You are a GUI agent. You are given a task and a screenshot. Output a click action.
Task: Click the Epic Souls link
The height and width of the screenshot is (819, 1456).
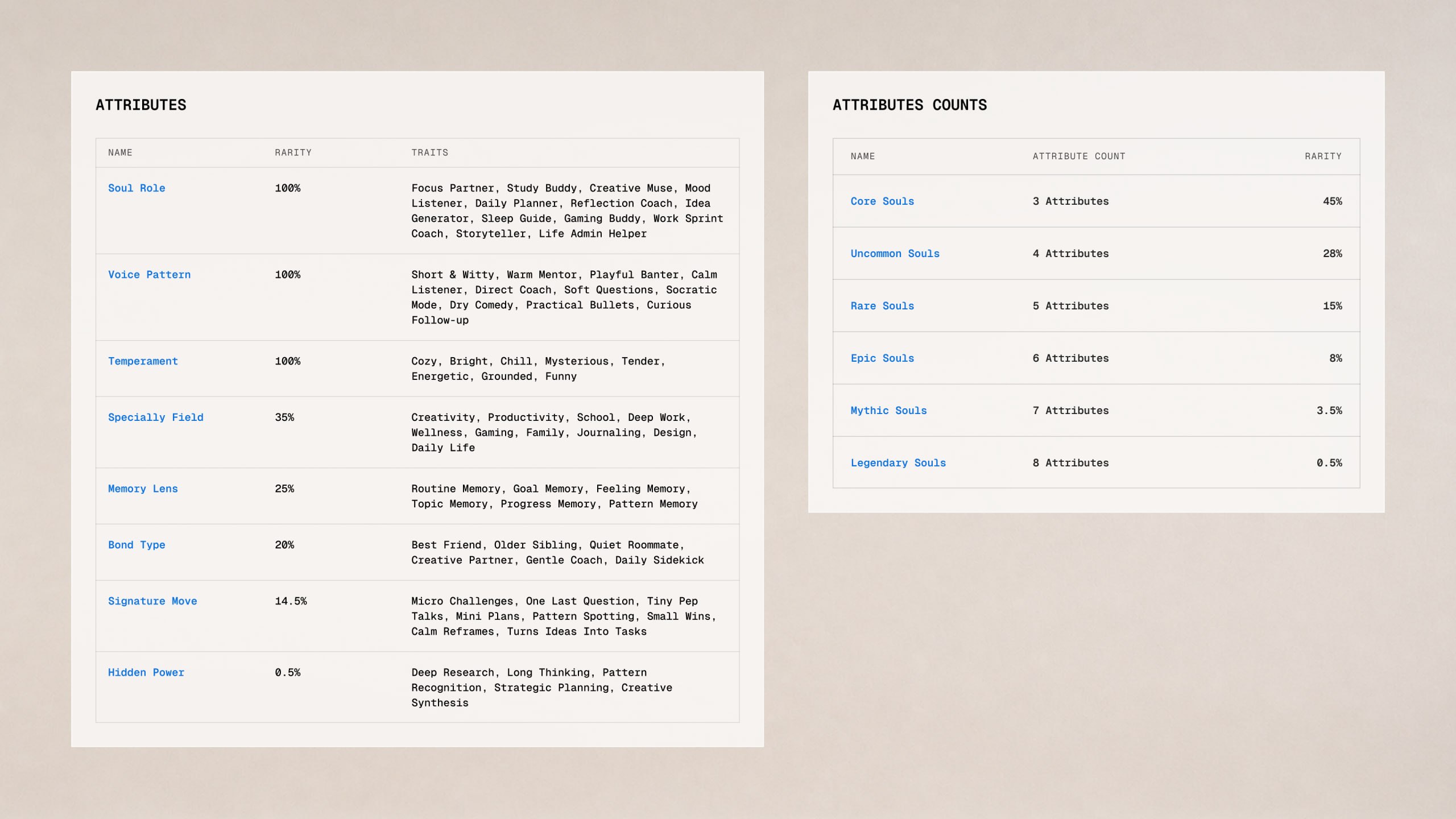click(882, 358)
